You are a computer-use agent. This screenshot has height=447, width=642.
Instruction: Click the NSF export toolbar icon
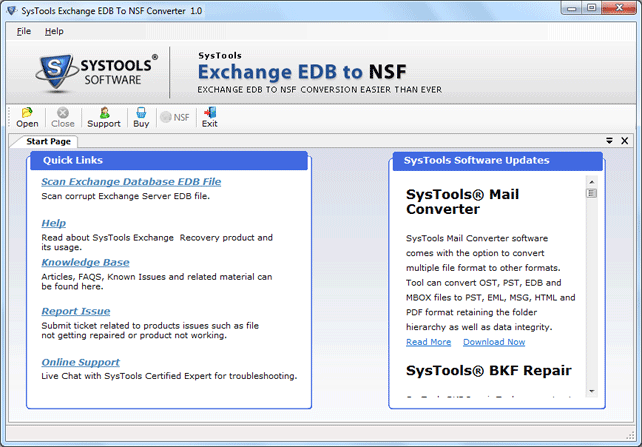(174, 117)
